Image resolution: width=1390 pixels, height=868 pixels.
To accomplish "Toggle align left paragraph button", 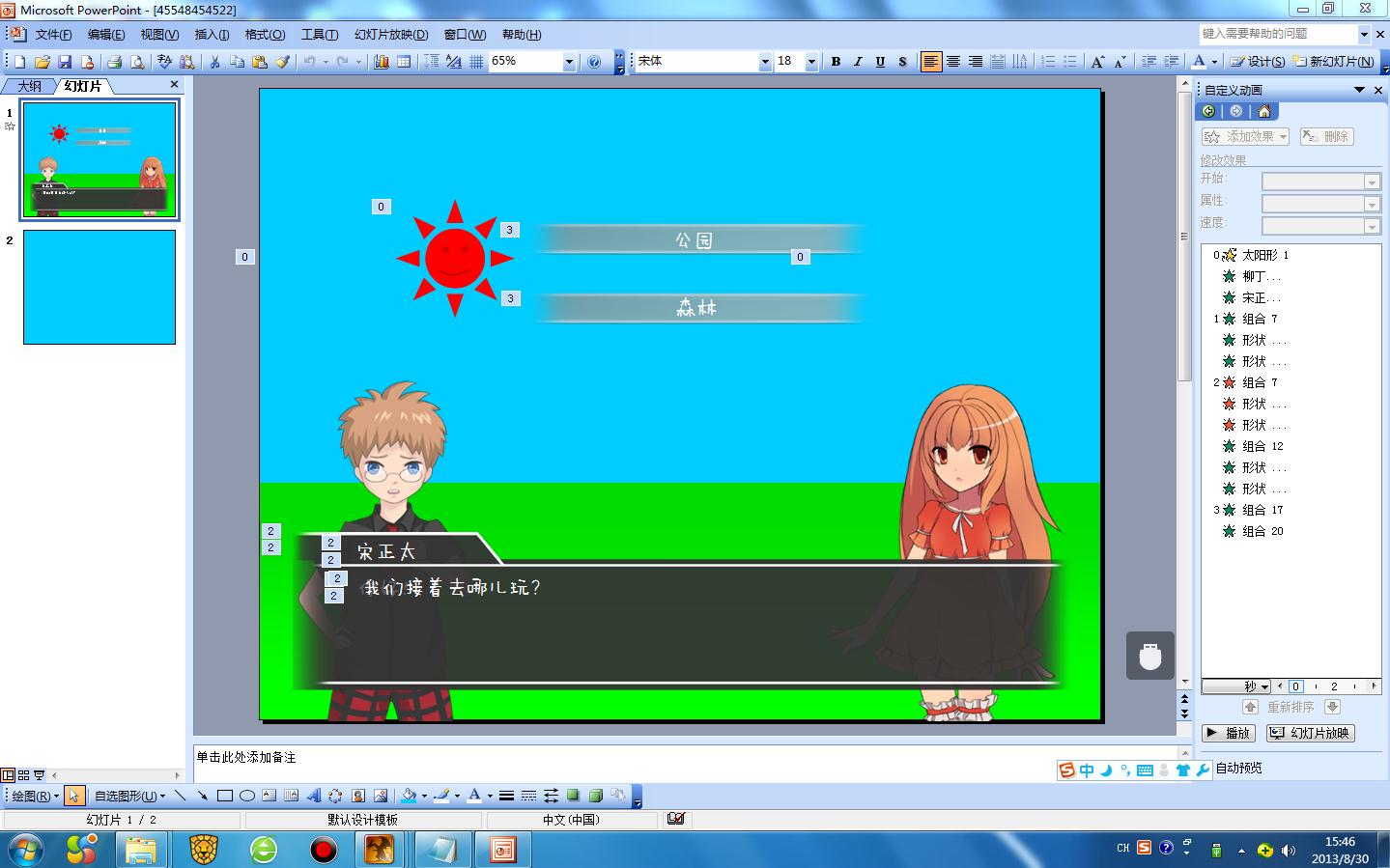I will click(x=930, y=62).
